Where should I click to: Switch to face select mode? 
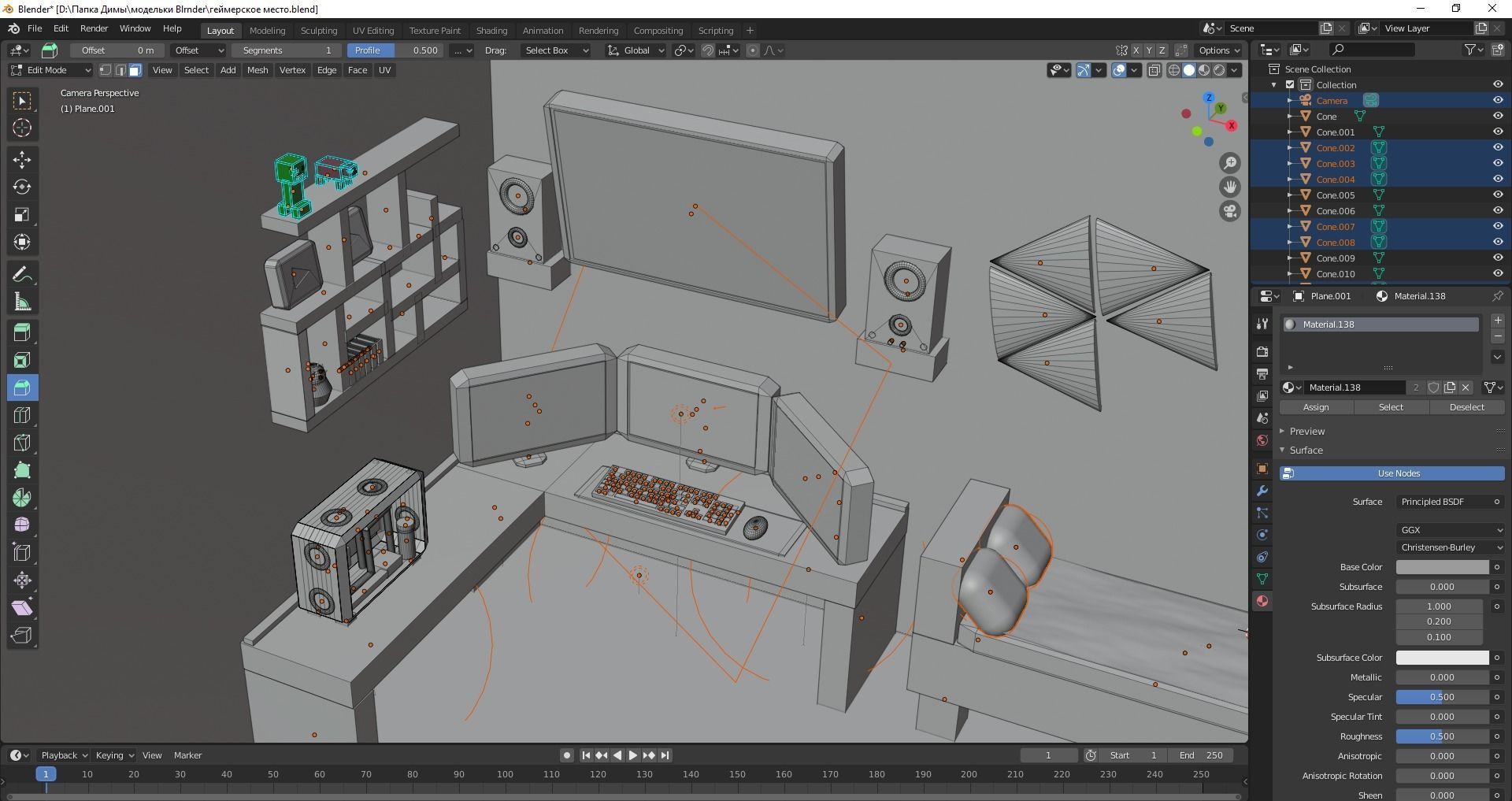point(135,70)
